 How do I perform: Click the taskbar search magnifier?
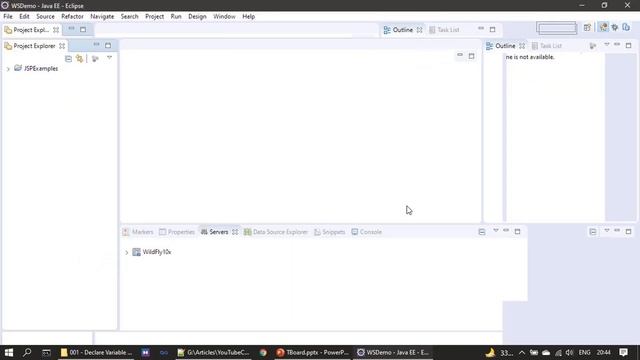coord(27,352)
